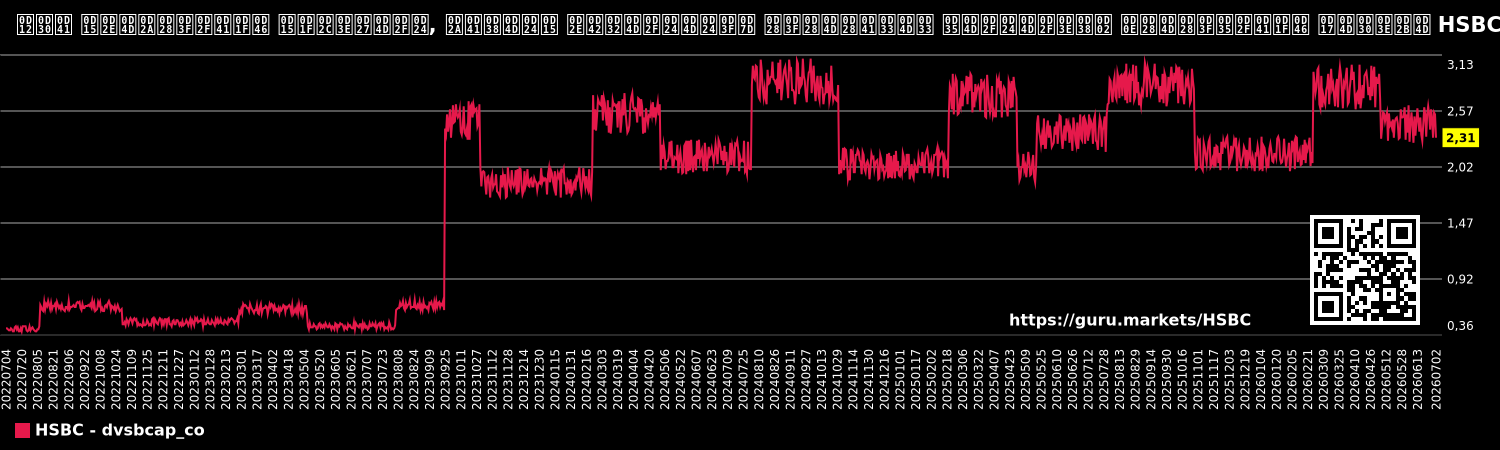Click the 20240709 date label
This screenshot has height=450, width=1500.
coord(729,378)
